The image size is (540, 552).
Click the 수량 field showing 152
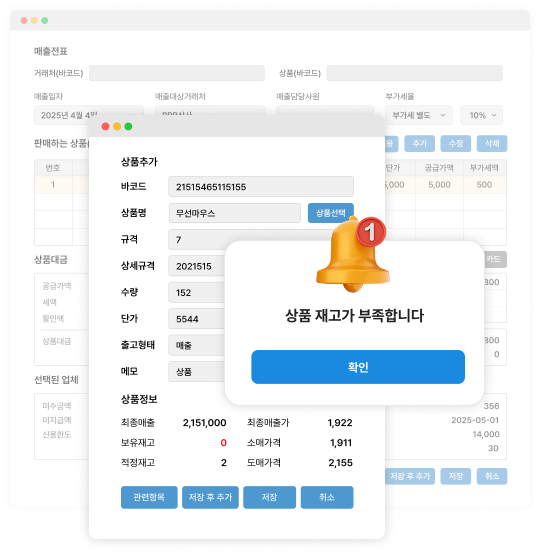tap(196, 292)
